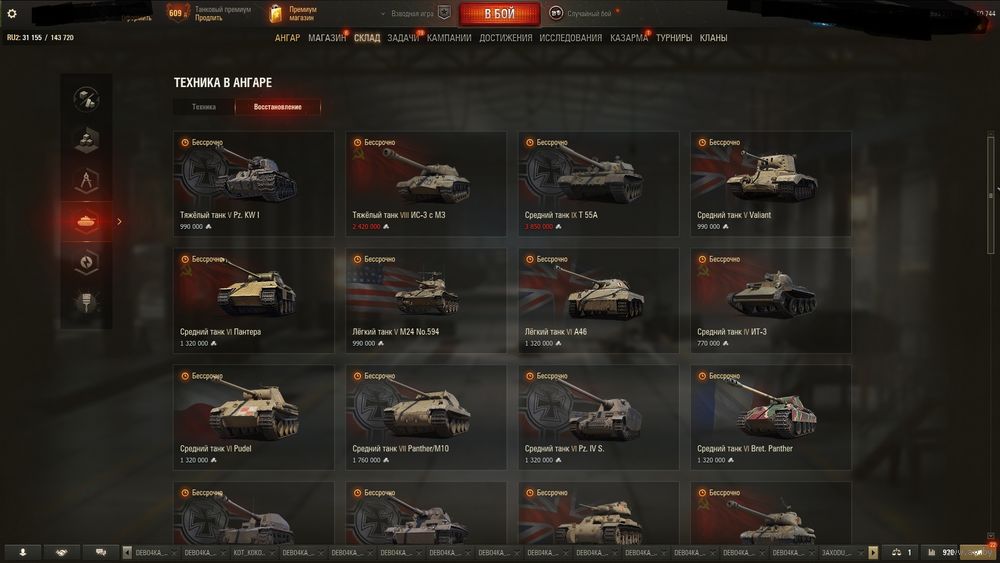Show next chat channels with right arrow
Screen dimensions: 1000x563
(x=873, y=553)
